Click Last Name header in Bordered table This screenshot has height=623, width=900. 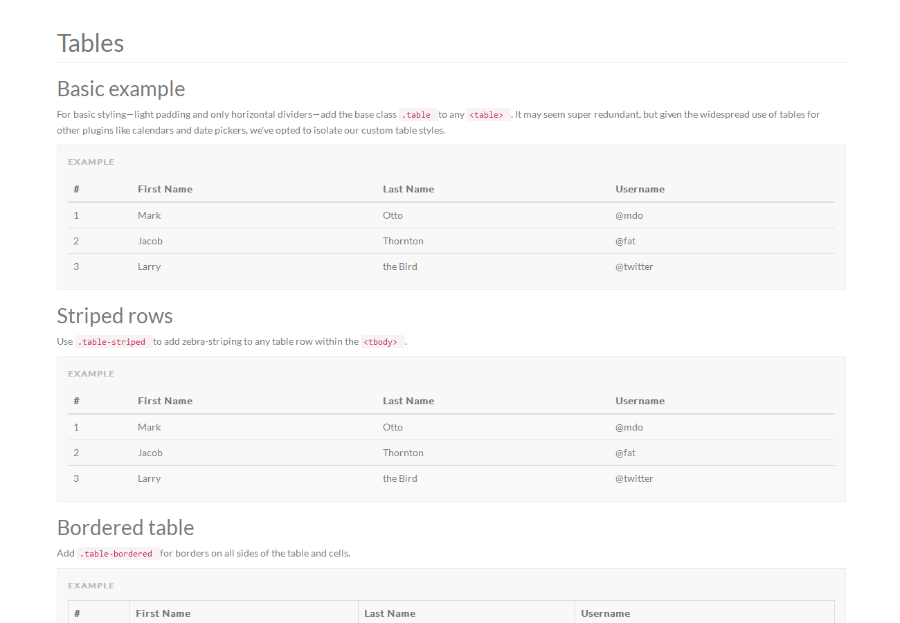coord(390,613)
